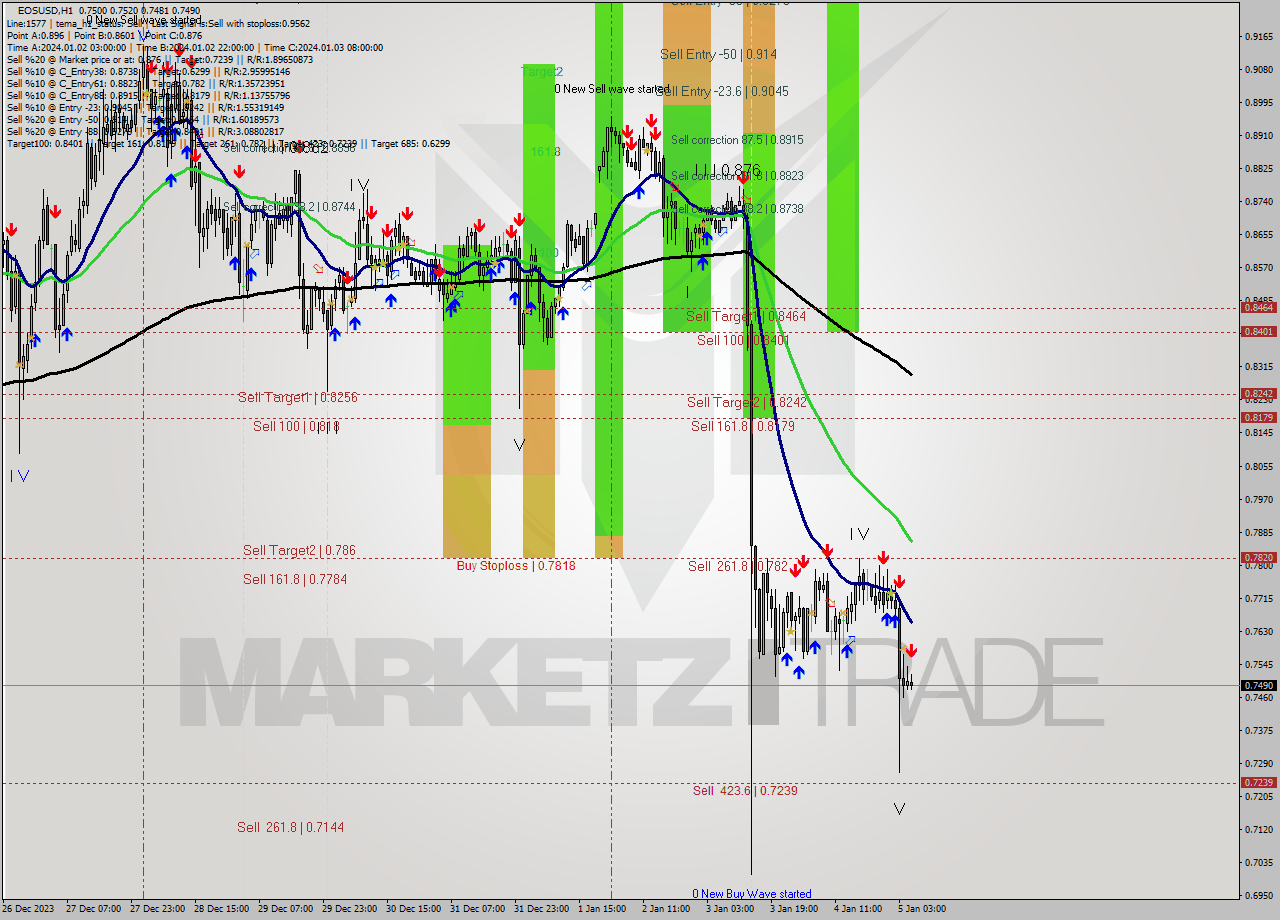Select the '5 Jan 03:00' time axis label
The width and height of the screenshot is (1280, 920).
923,909
